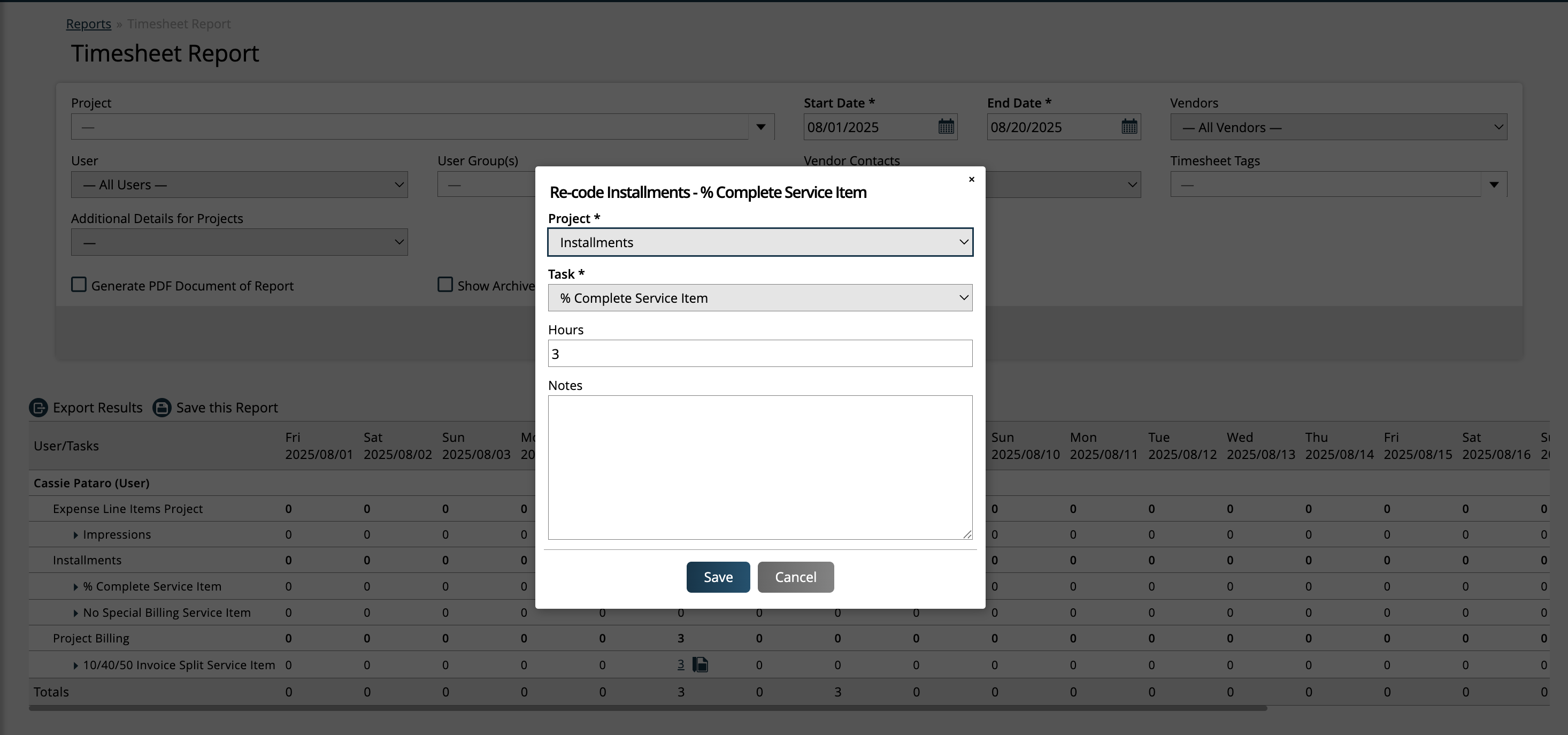Open the Task dropdown in the dialog
The width and height of the screenshot is (1568, 735).
[x=759, y=298]
